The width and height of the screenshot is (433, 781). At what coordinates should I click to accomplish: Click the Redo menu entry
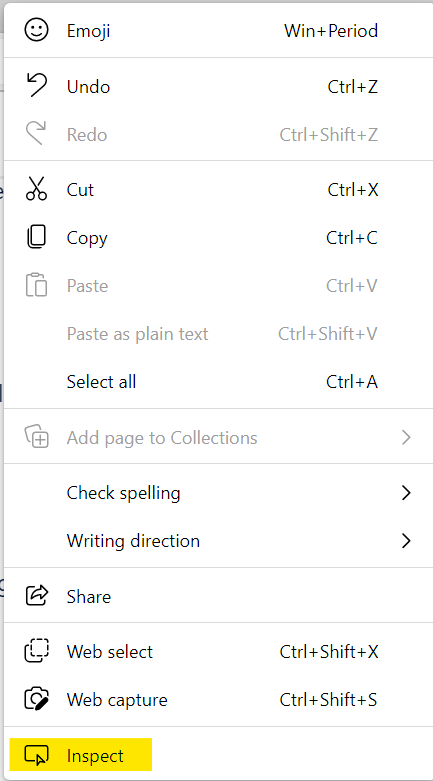click(218, 134)
